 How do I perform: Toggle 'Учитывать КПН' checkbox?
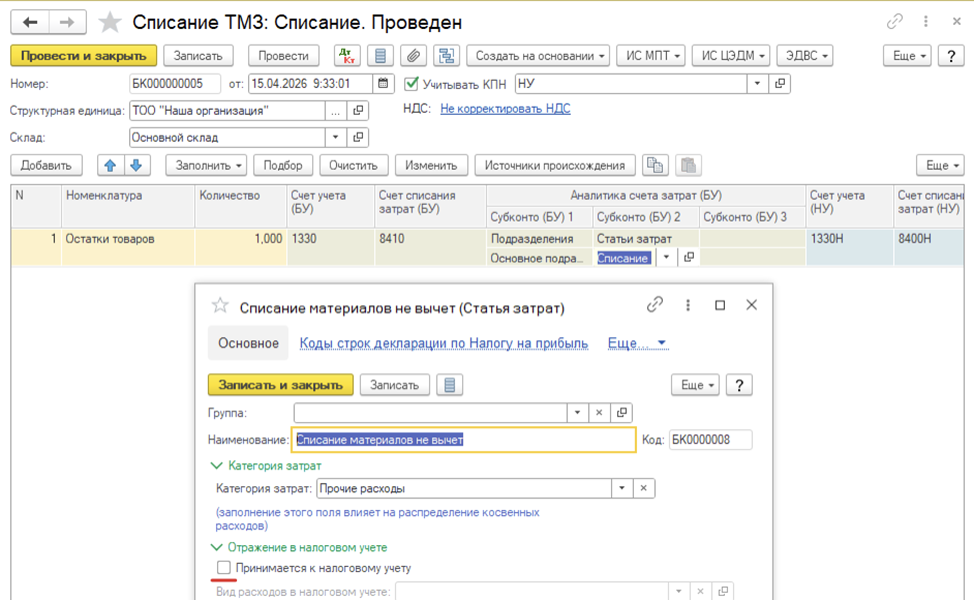411,84
